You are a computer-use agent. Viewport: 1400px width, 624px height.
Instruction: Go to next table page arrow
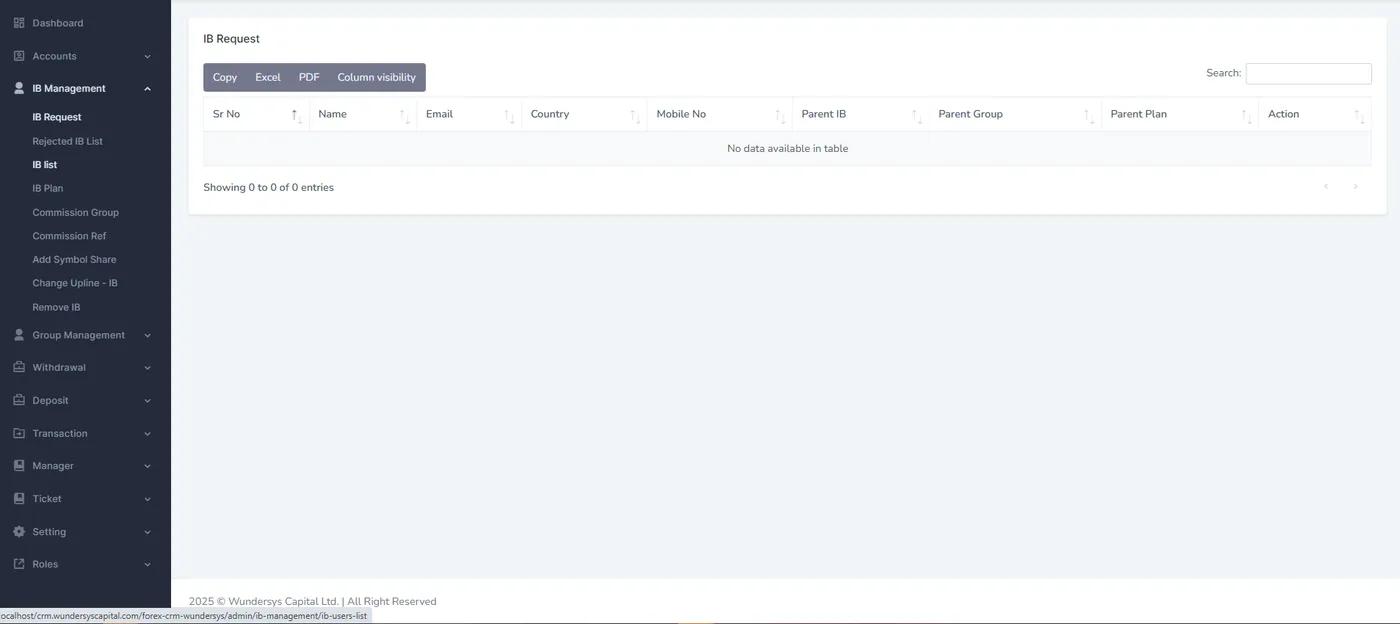1355,187
